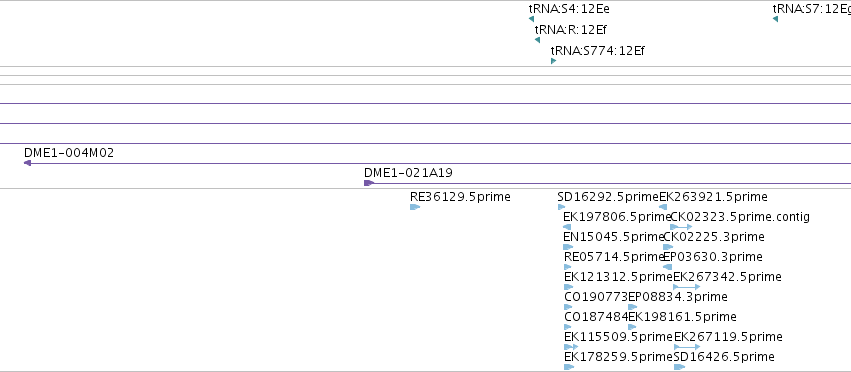The image size is (851, 372).
Task: Open the EN15045.5prime feature label
Action: [x=614, y=237]
